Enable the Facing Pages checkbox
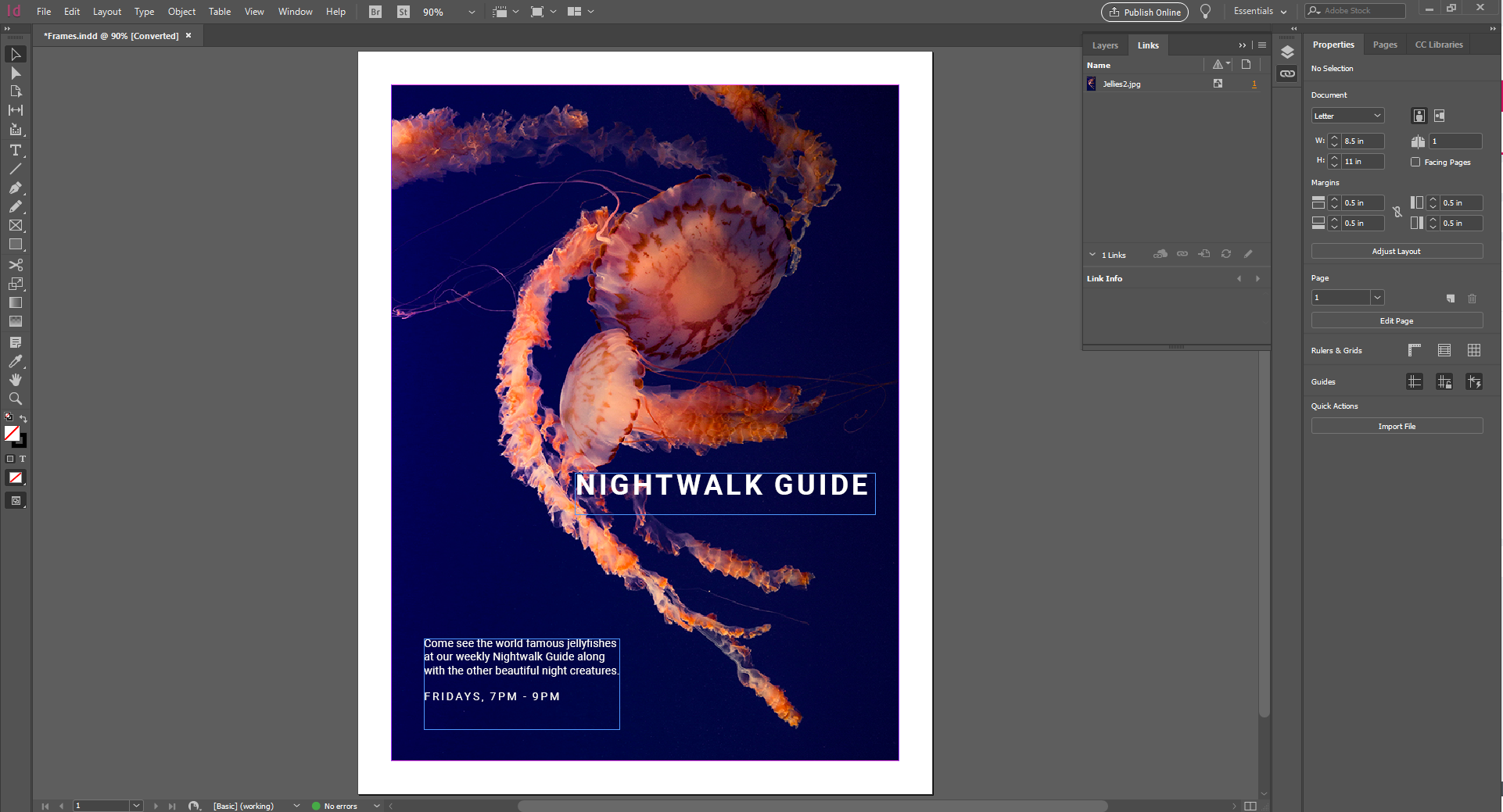Screen dimensions: 1503x812 point(1415,162)
